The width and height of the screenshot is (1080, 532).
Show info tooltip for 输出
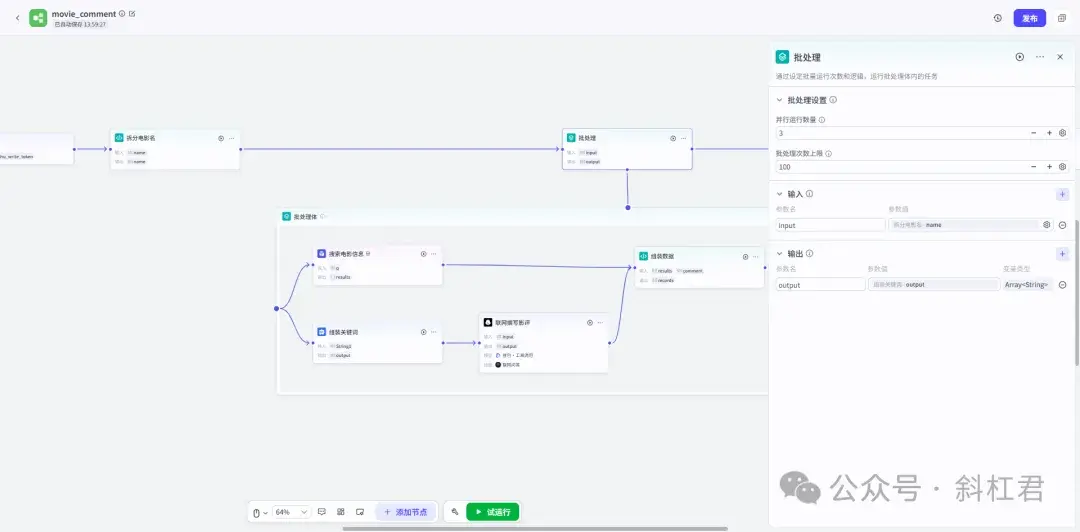tap(809, 254)
